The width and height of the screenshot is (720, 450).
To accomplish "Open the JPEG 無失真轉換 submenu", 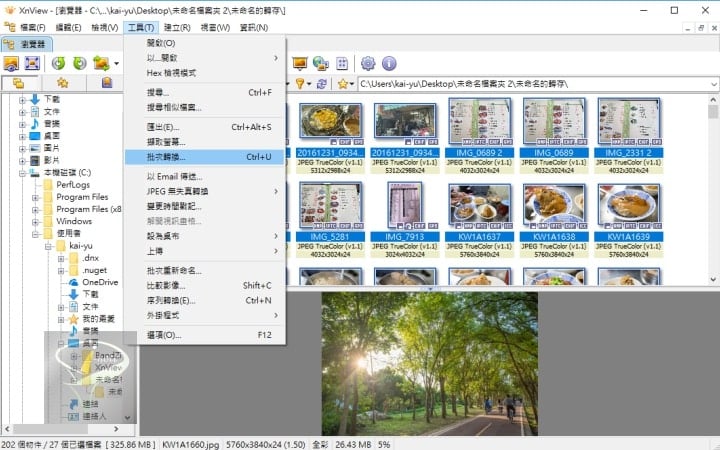I will point(205,191).
